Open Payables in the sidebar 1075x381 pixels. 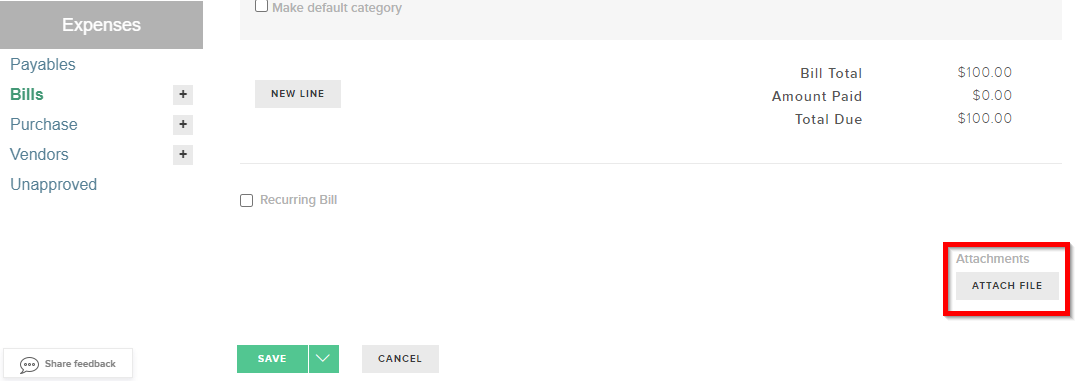[43, 64]
